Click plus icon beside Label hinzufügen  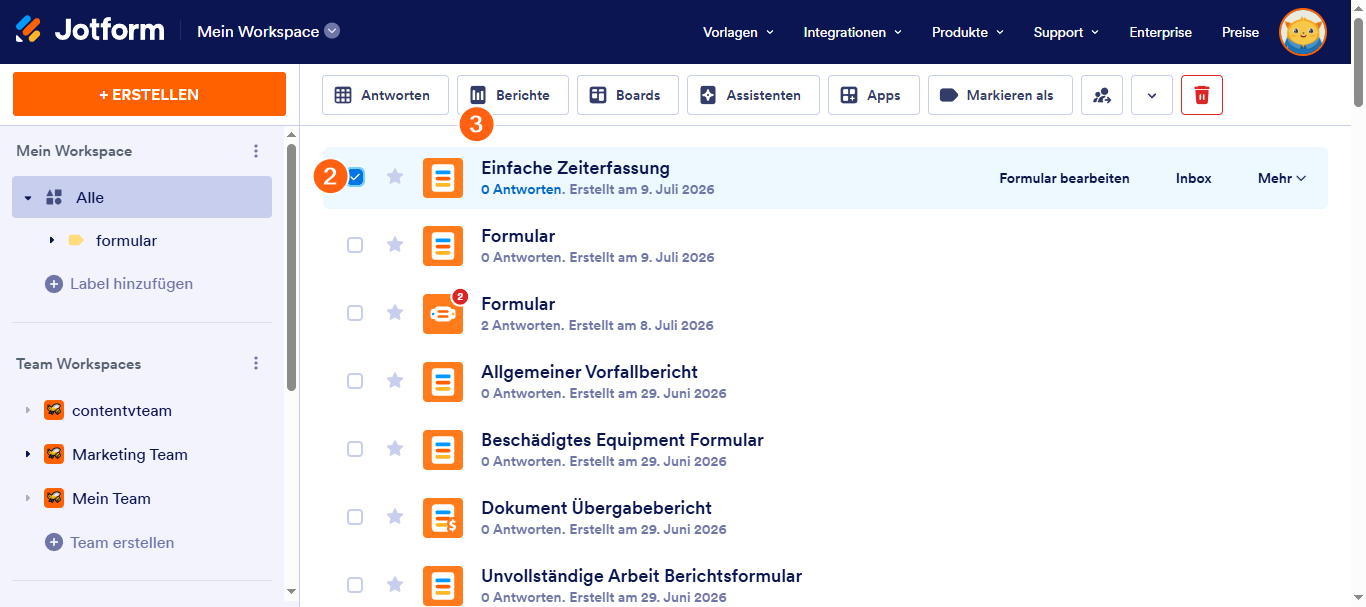tap(54, 284)
